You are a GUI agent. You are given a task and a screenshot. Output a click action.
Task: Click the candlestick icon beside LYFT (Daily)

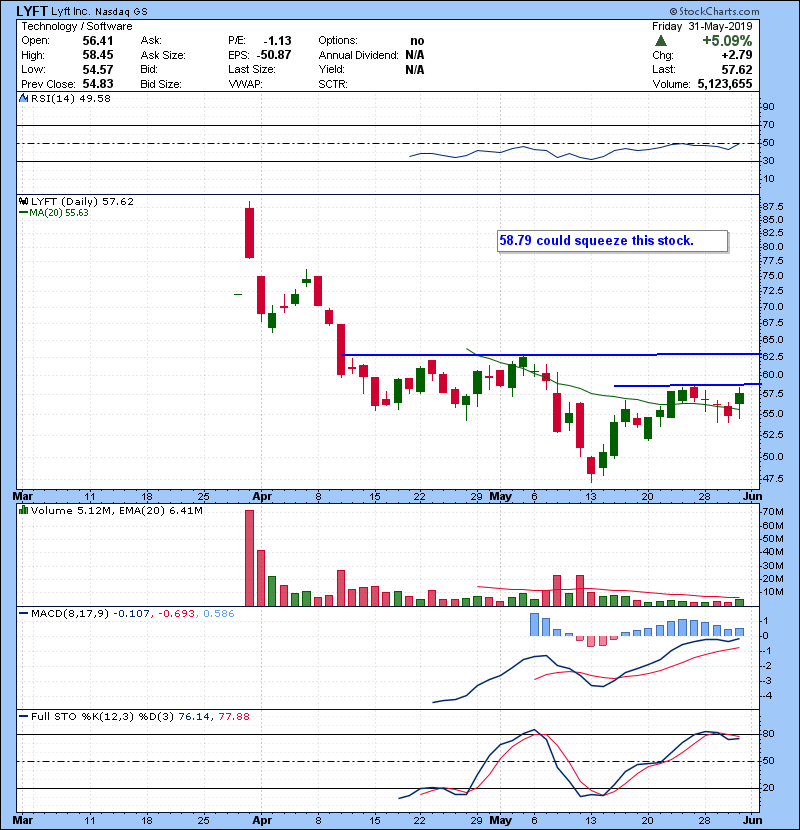pyautogui.click(x=23, y=201)
